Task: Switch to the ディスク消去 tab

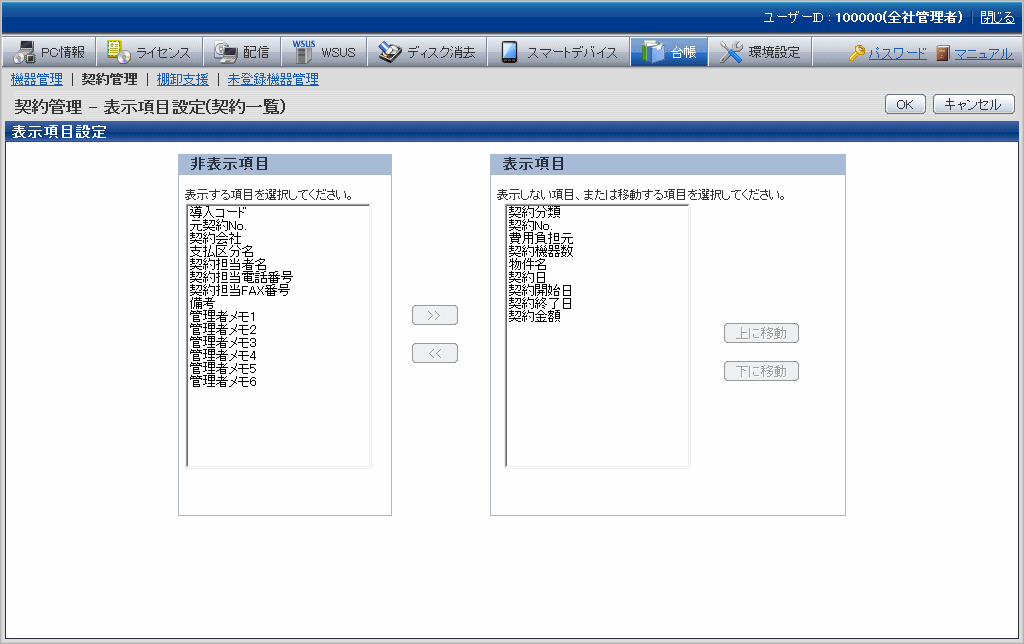Action: pyautogui.click(x=427, y=52)
